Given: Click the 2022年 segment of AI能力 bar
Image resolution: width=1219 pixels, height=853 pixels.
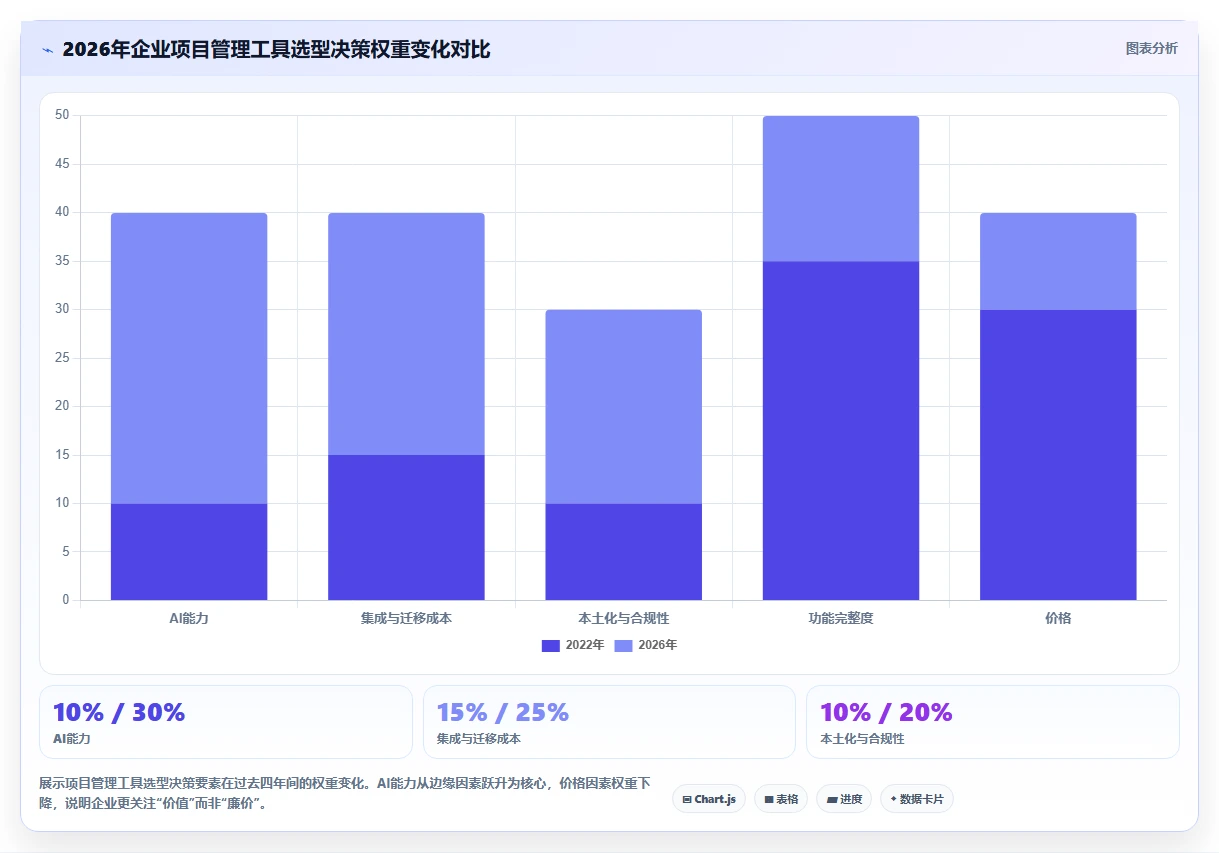Looking at the screenshot, I should tap(189, 551).
